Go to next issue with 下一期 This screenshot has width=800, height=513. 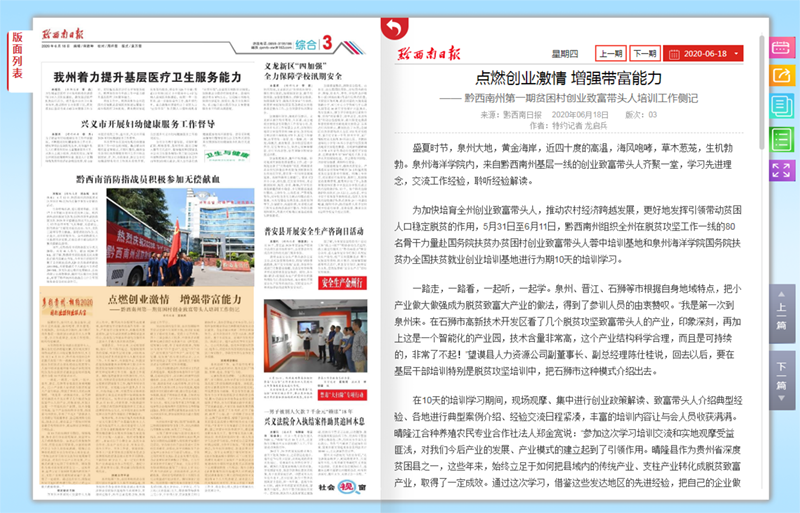click(644, 53)
